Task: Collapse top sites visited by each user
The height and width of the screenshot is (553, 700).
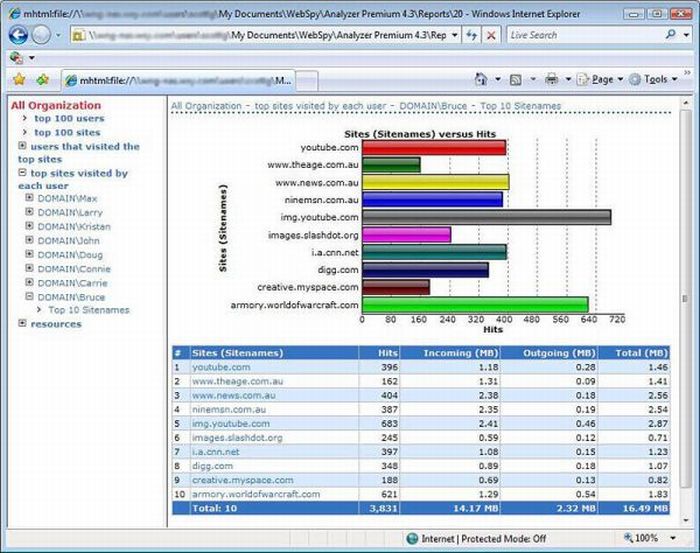Action: tap(22, 173)
